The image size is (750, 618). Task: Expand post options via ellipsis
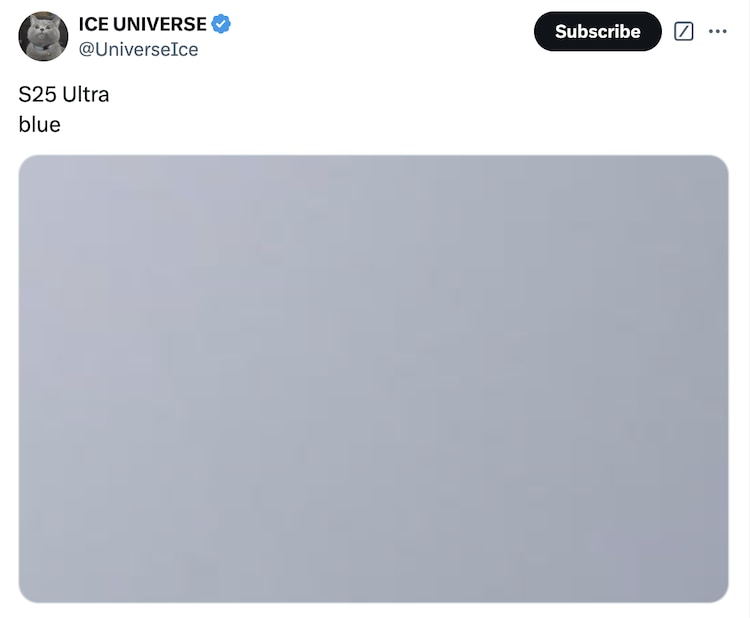[x=717, y=32]
